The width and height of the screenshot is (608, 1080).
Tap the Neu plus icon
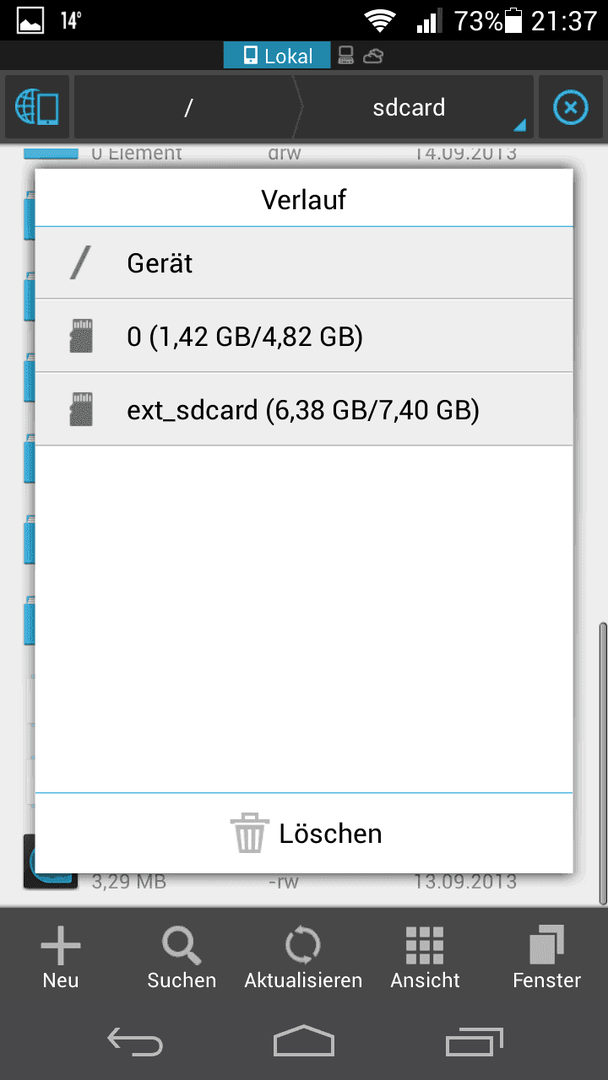[x=61, y=957]
